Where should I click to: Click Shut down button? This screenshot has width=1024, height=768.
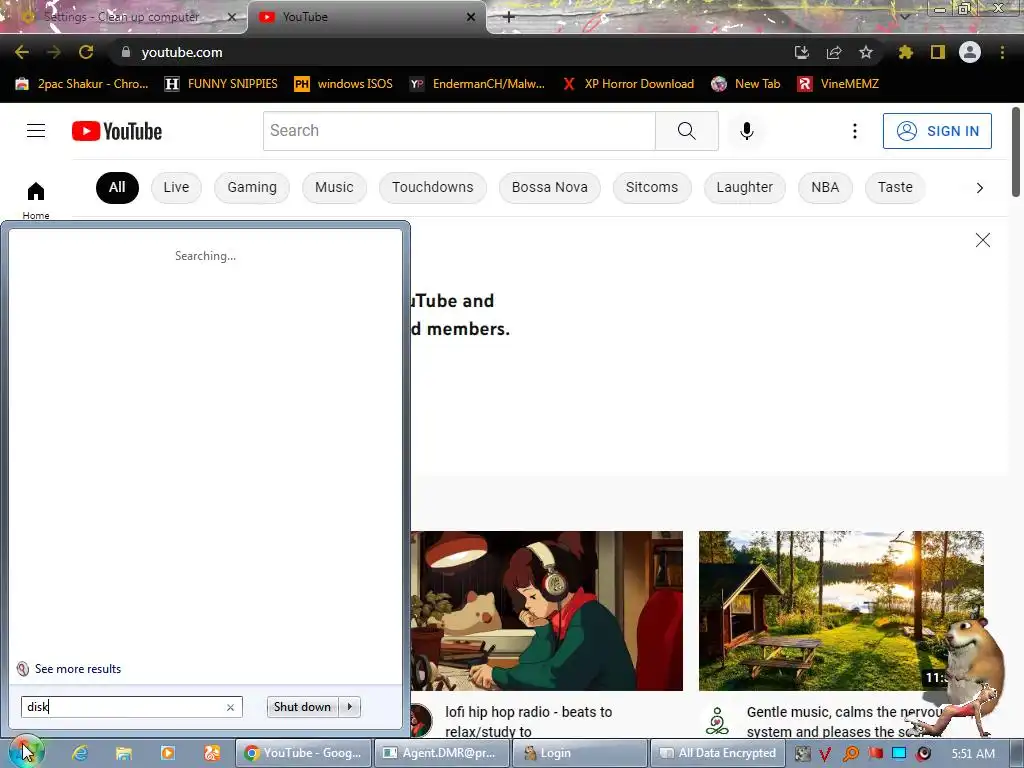pos(302,707)
